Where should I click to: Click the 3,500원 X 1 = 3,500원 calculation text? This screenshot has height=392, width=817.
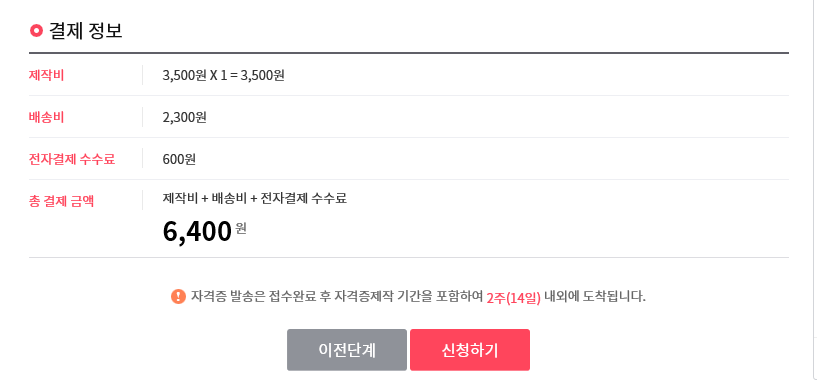point(224,76)
